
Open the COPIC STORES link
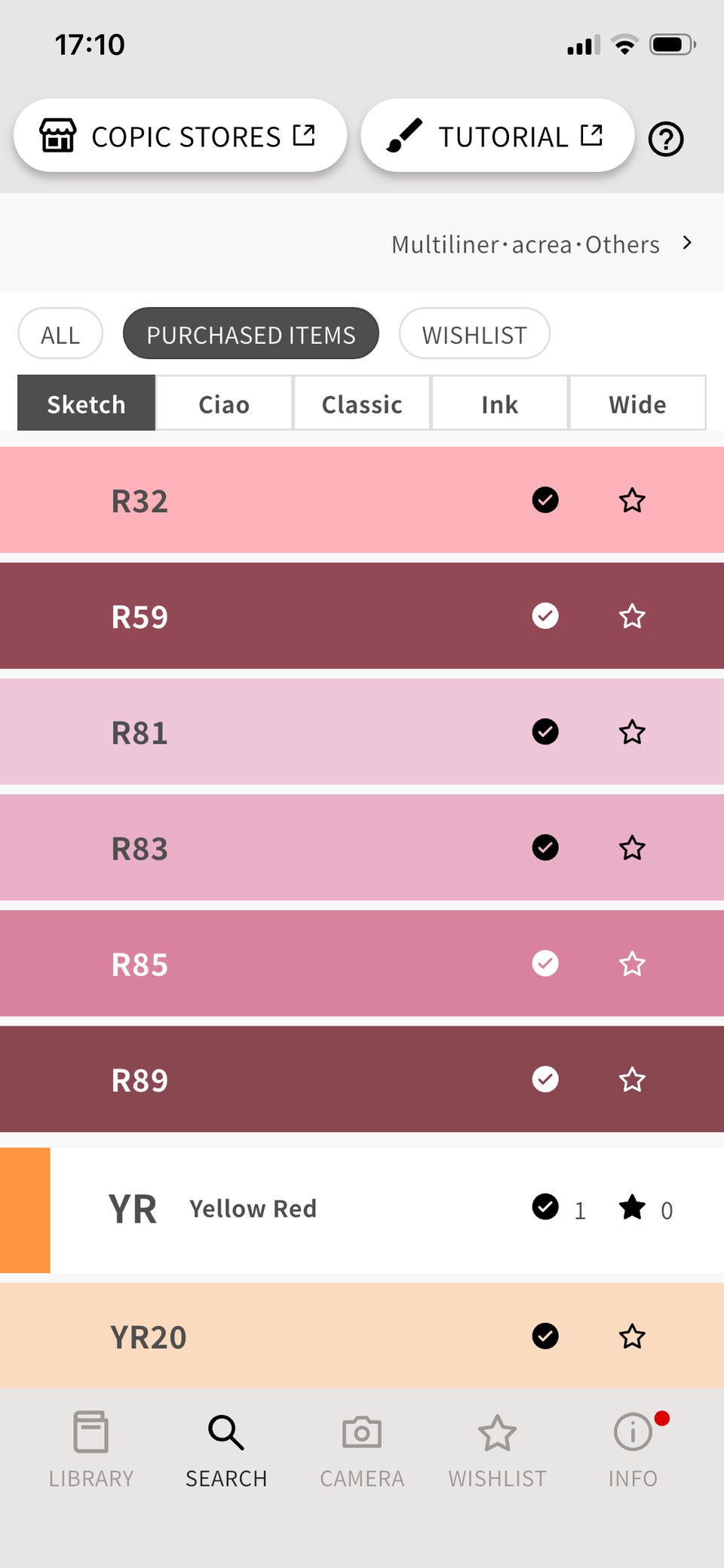(x=179, y=136)
